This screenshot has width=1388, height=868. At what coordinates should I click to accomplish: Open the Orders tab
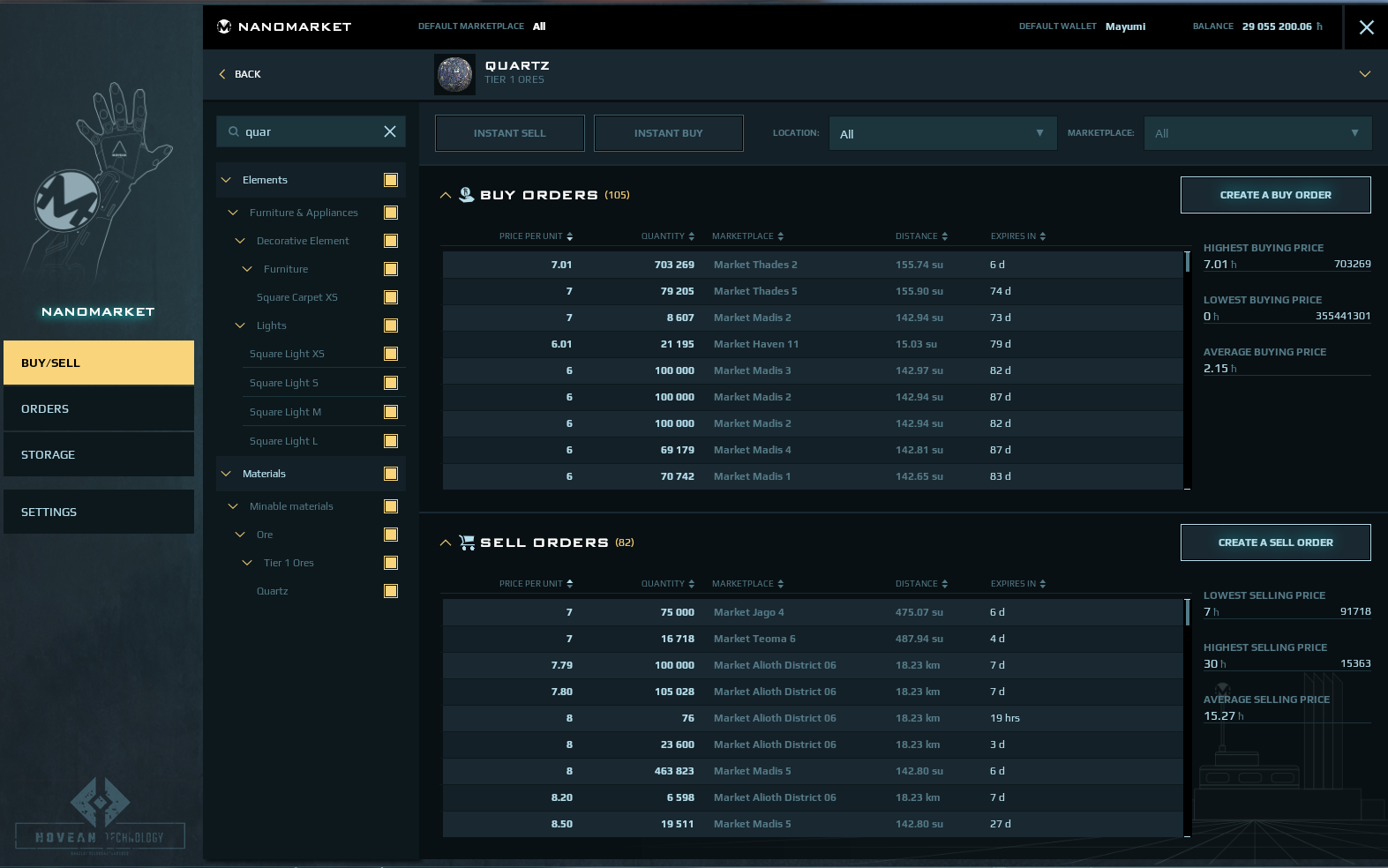[x=99, y=408]
